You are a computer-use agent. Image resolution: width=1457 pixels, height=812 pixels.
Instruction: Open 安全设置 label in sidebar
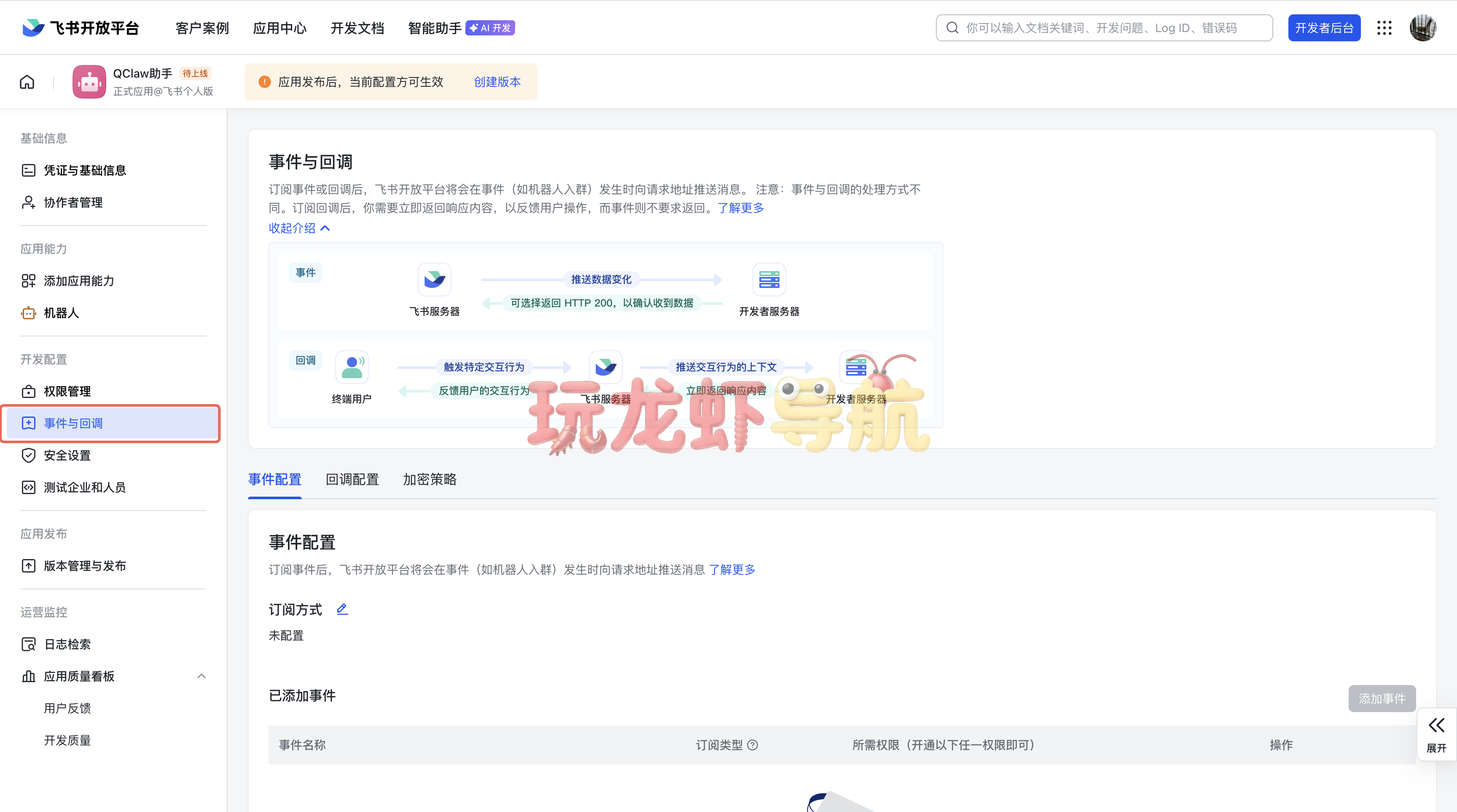coord(67,455)
